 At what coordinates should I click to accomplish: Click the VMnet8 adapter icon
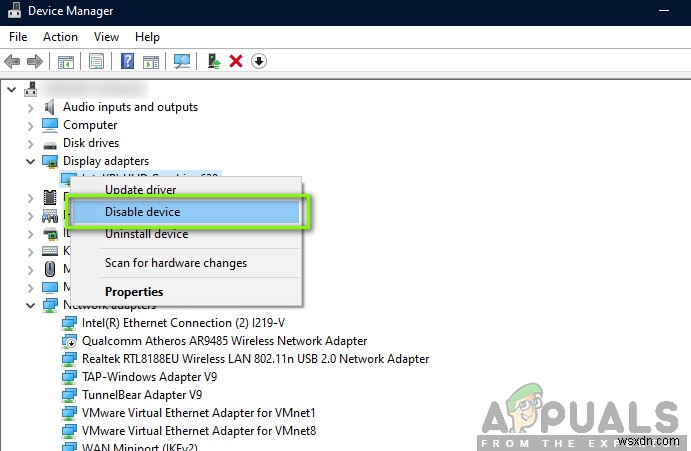(69, 431)
